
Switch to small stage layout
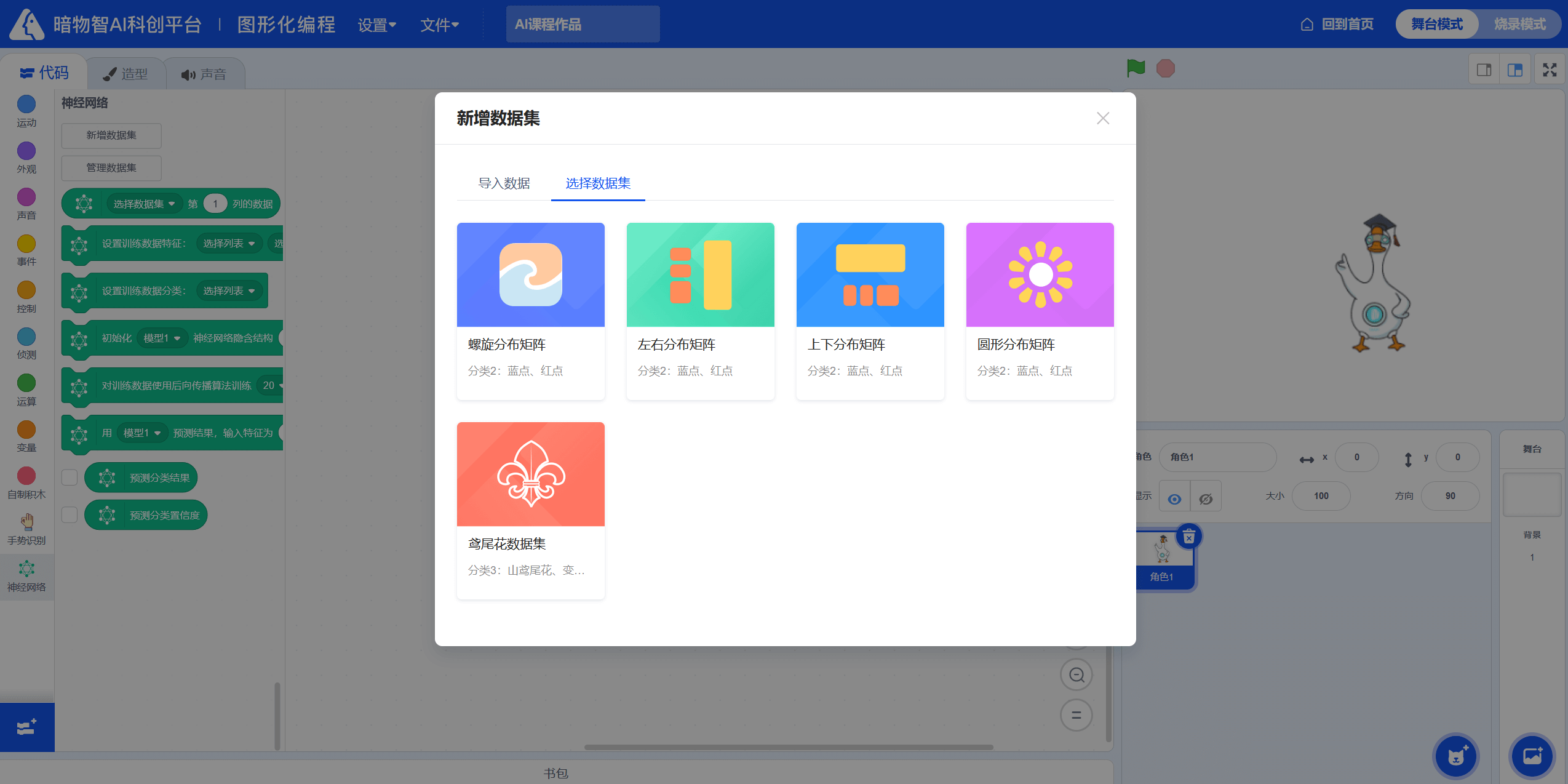point(1484,70)
